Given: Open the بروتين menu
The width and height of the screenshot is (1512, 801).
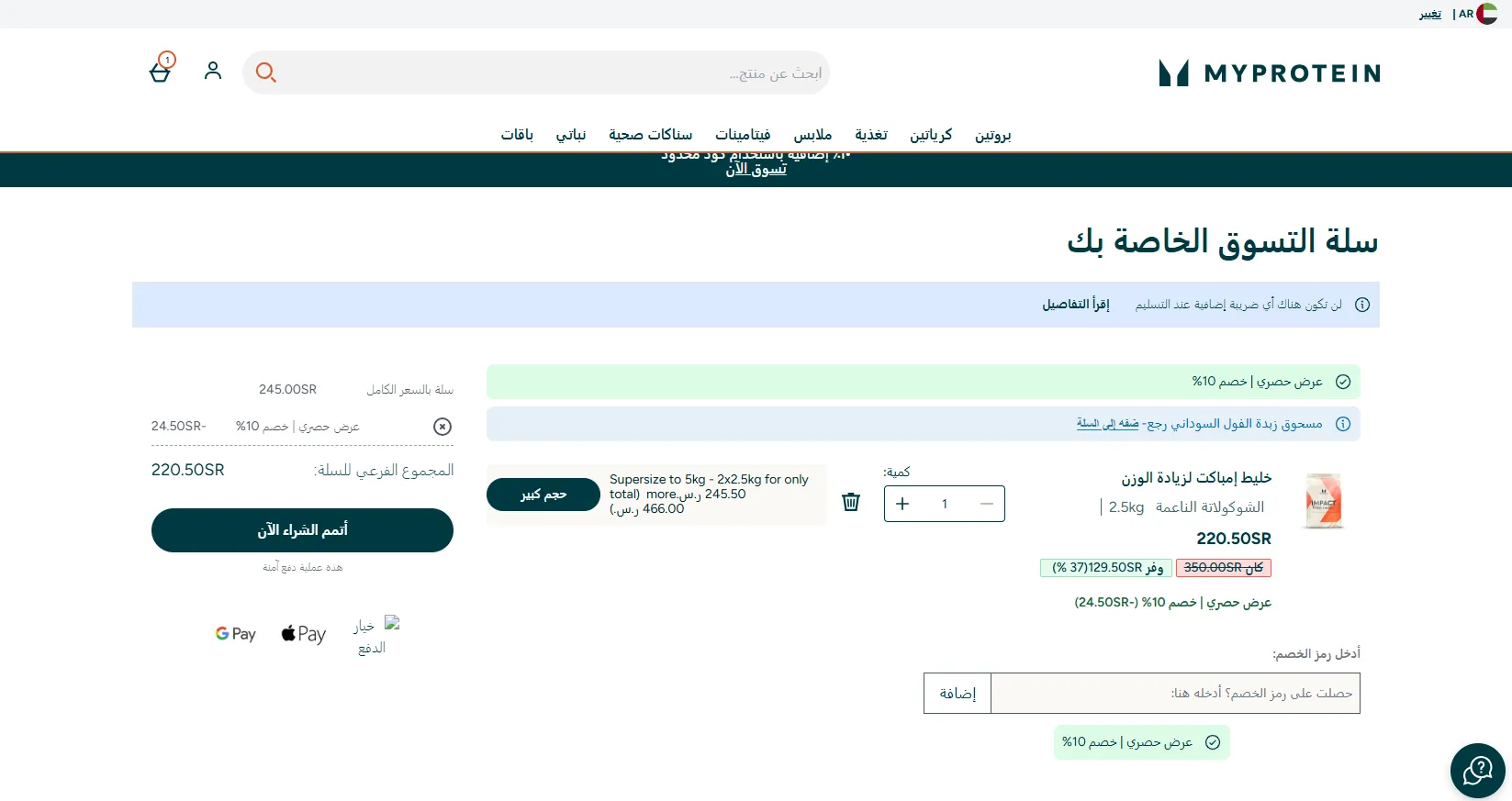Looking at the screenshot, I should [x=993, y=135].
